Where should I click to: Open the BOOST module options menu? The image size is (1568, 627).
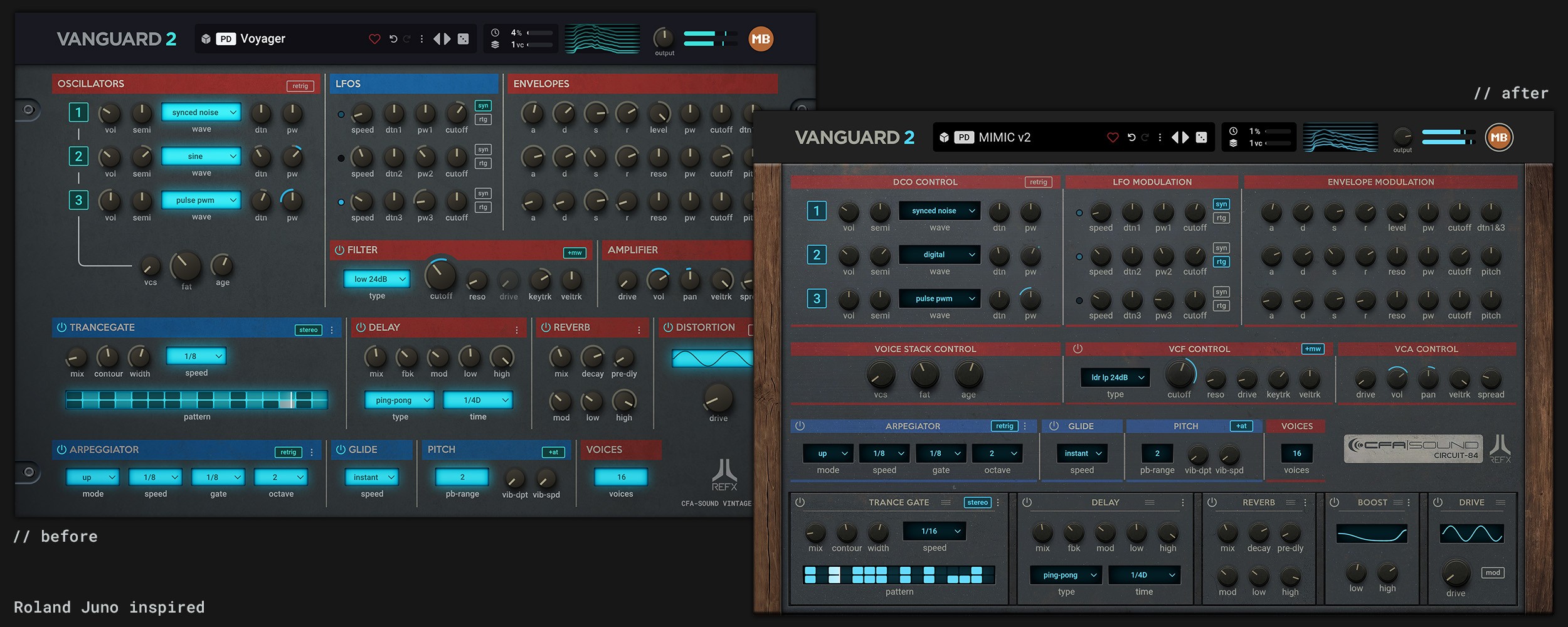(1409, 502)
